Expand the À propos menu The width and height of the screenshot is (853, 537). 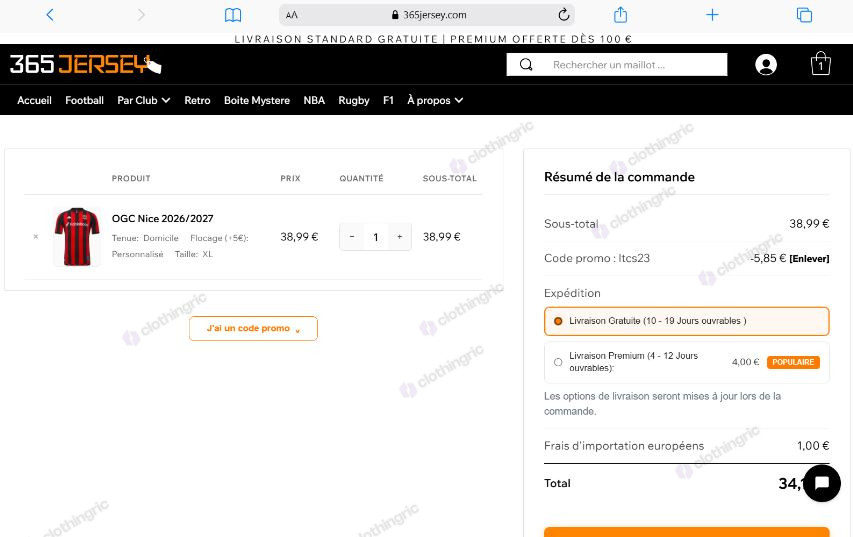[x=435, y=100]
